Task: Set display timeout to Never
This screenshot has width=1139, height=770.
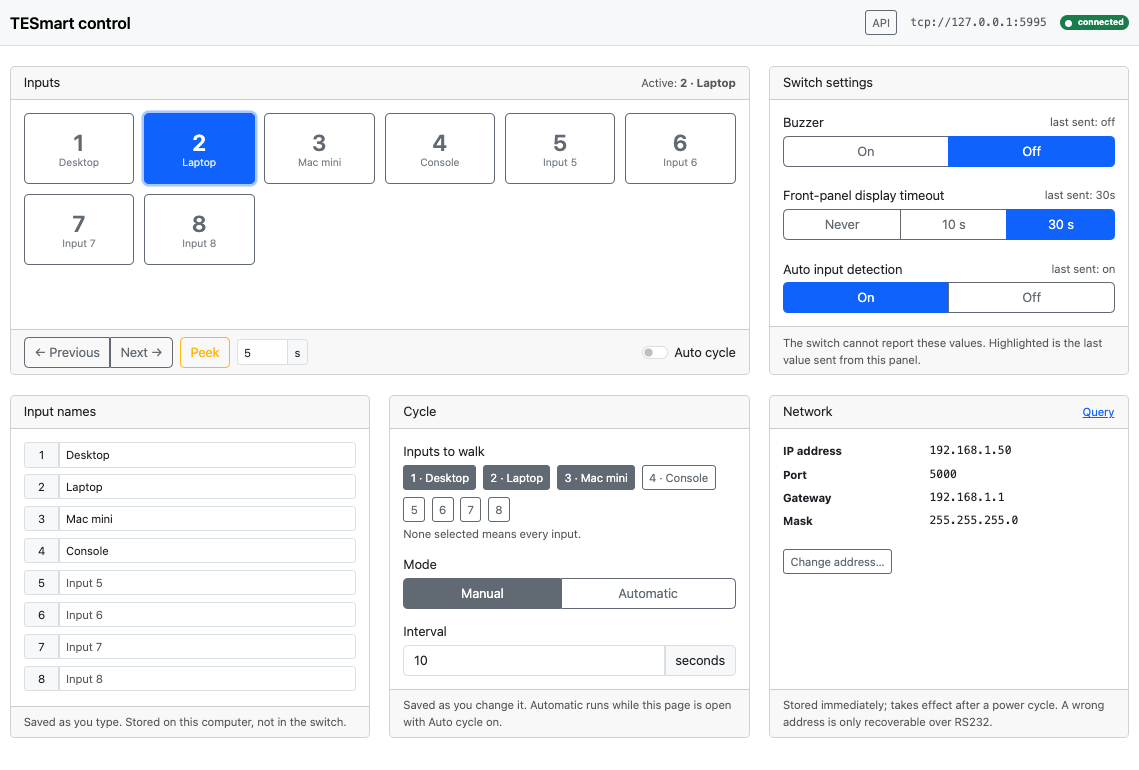Action: 842,224
